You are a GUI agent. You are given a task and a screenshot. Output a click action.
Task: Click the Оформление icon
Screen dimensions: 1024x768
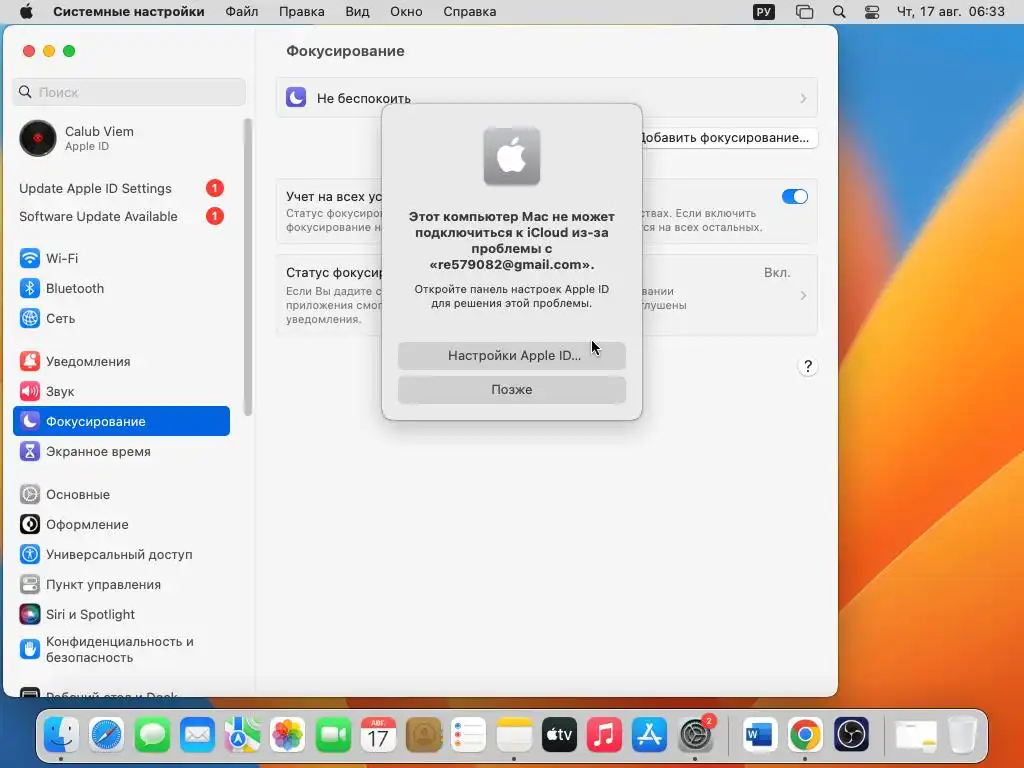click(29, 524)
